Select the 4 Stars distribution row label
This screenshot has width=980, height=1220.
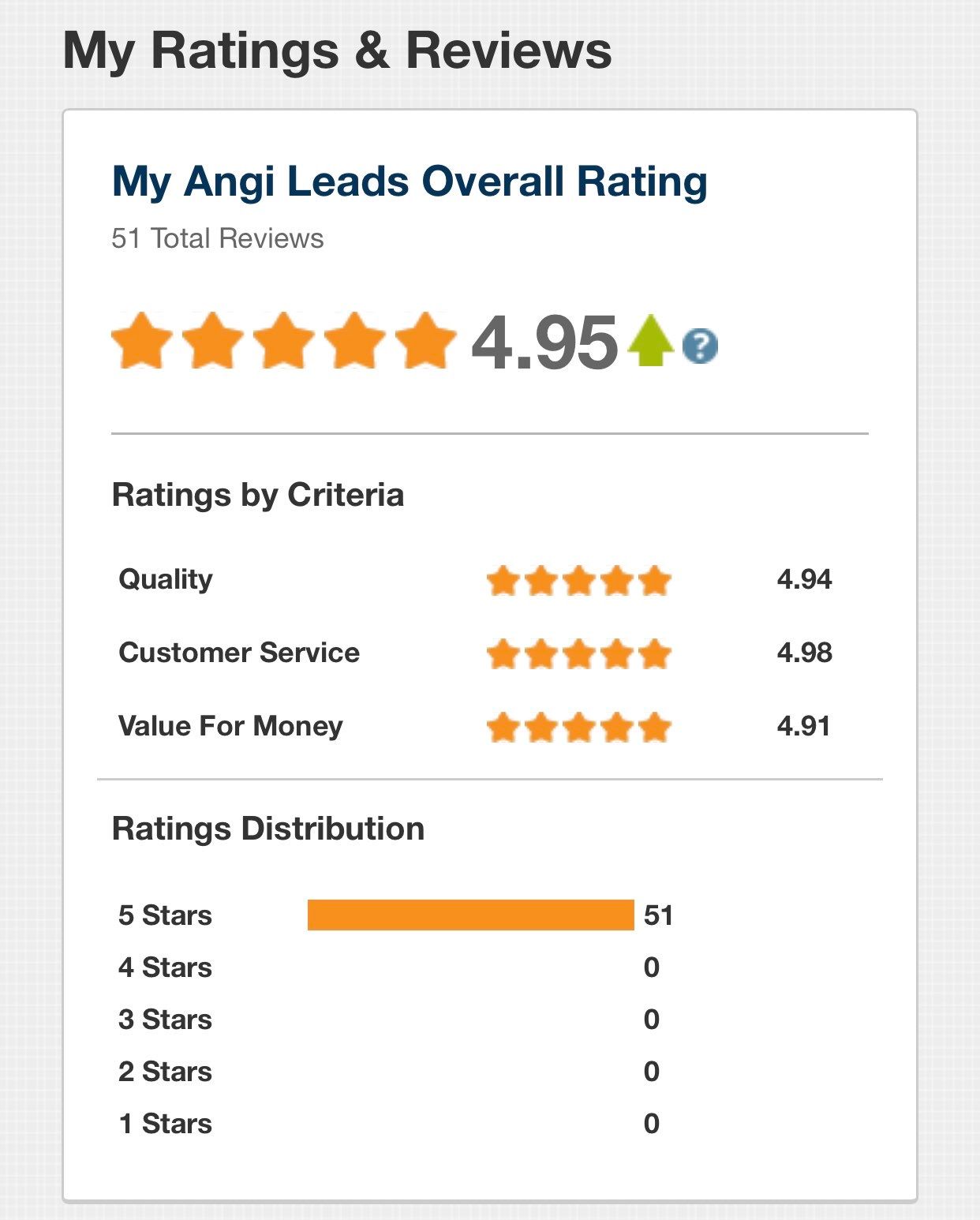pos(165,967)
